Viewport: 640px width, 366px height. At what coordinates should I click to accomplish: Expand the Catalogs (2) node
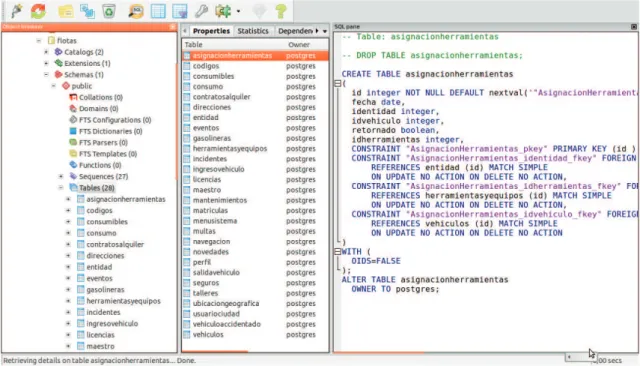pyautogui.click(x=46, y=52)
